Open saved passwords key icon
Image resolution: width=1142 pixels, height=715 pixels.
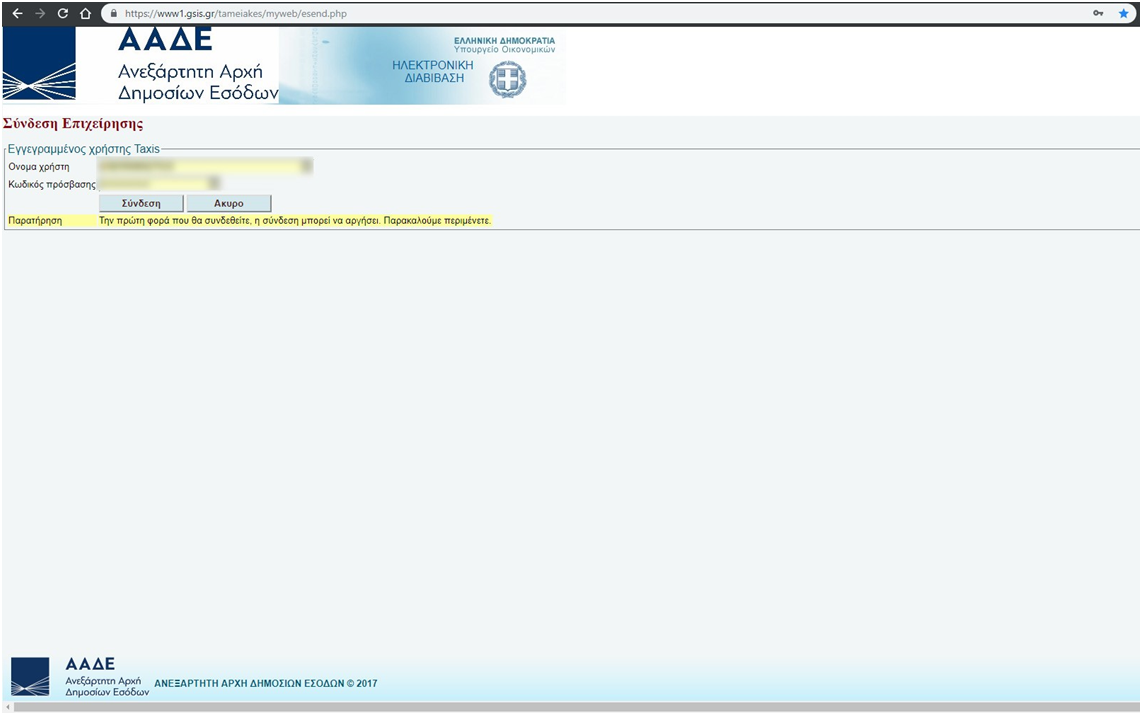click(1098, 14)
